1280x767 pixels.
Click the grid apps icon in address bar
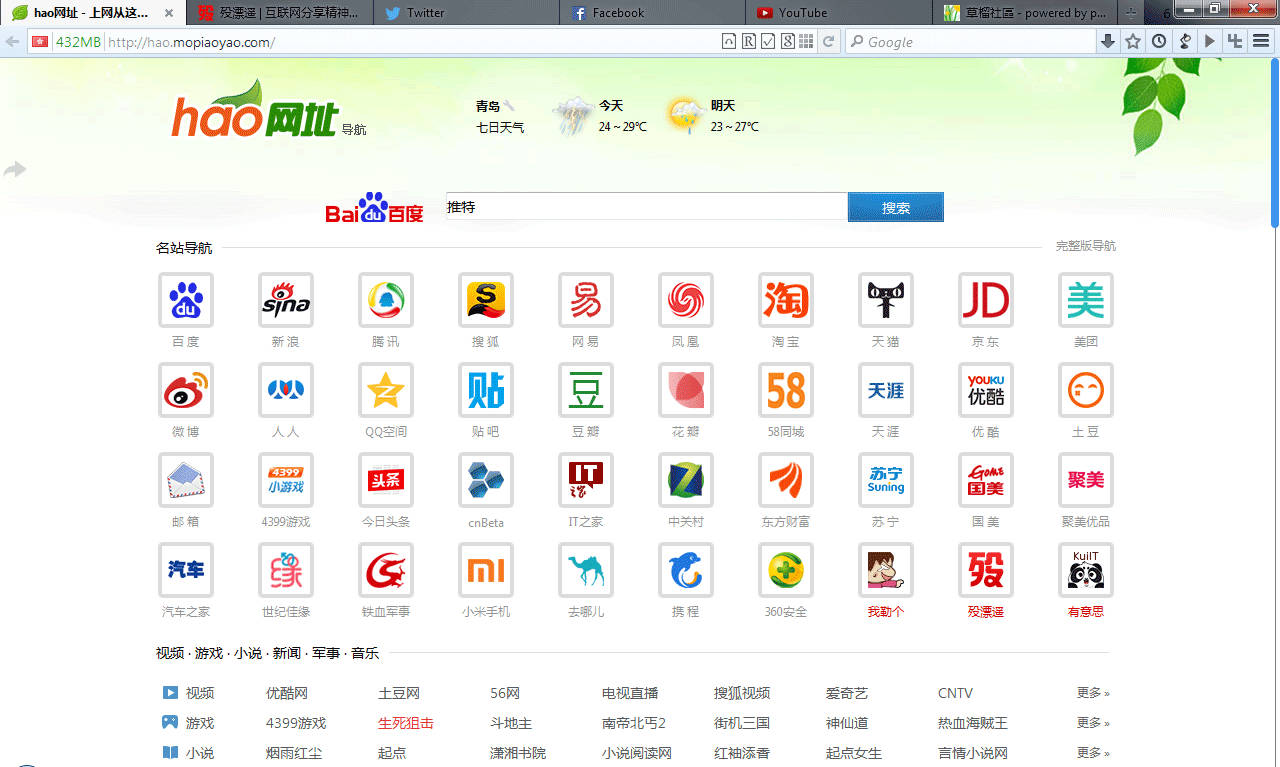[x=806, y=41]
